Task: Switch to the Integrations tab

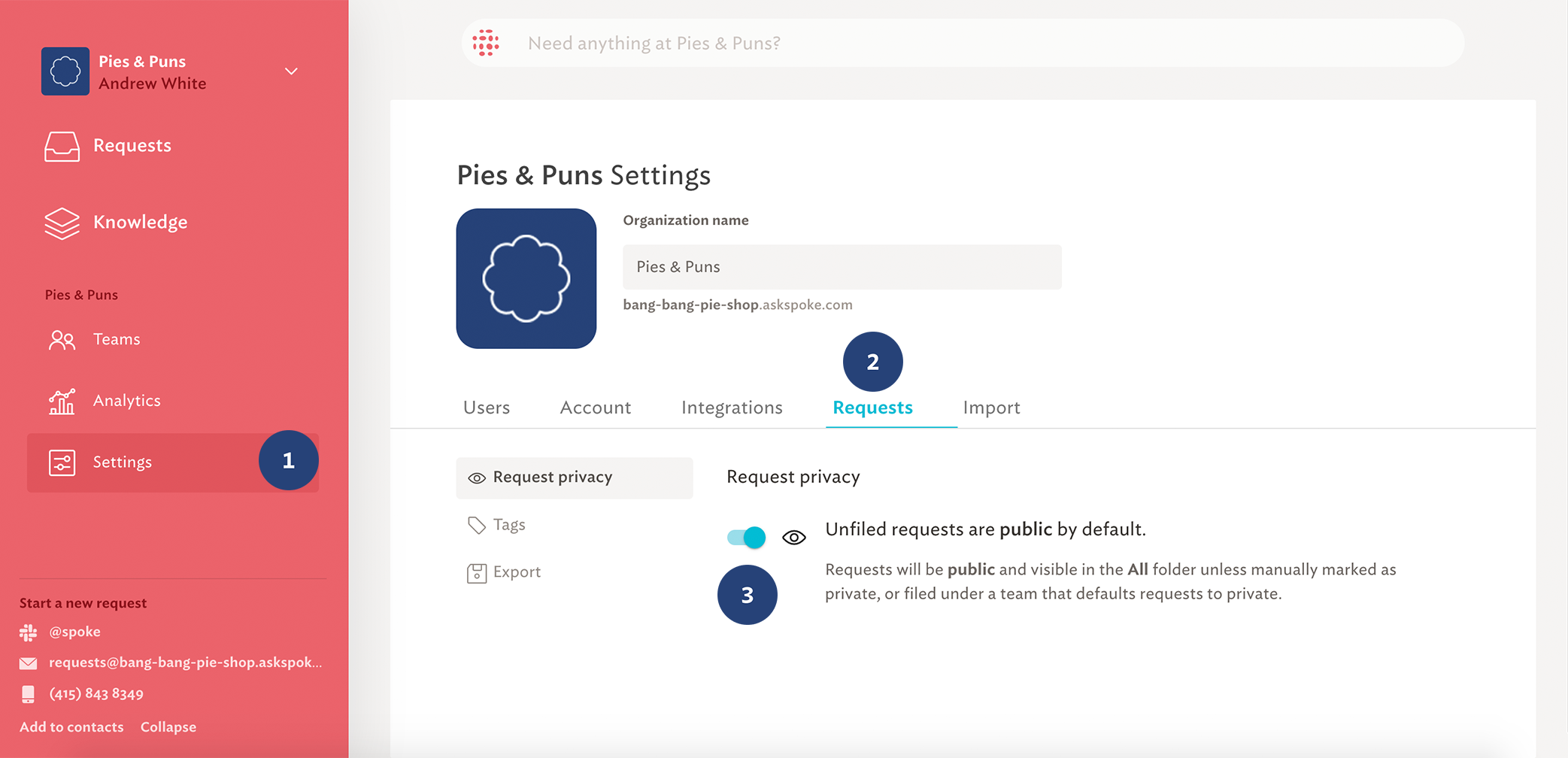Action: coord(732,408)
